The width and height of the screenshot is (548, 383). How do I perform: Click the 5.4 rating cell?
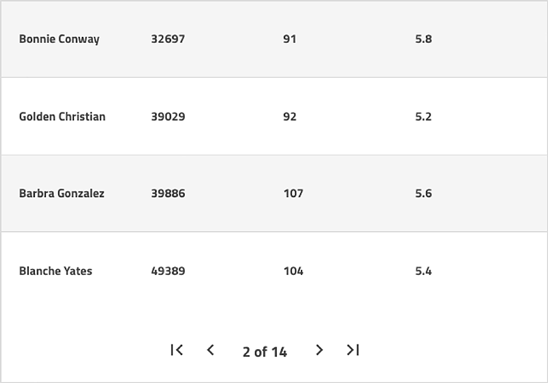424,271
